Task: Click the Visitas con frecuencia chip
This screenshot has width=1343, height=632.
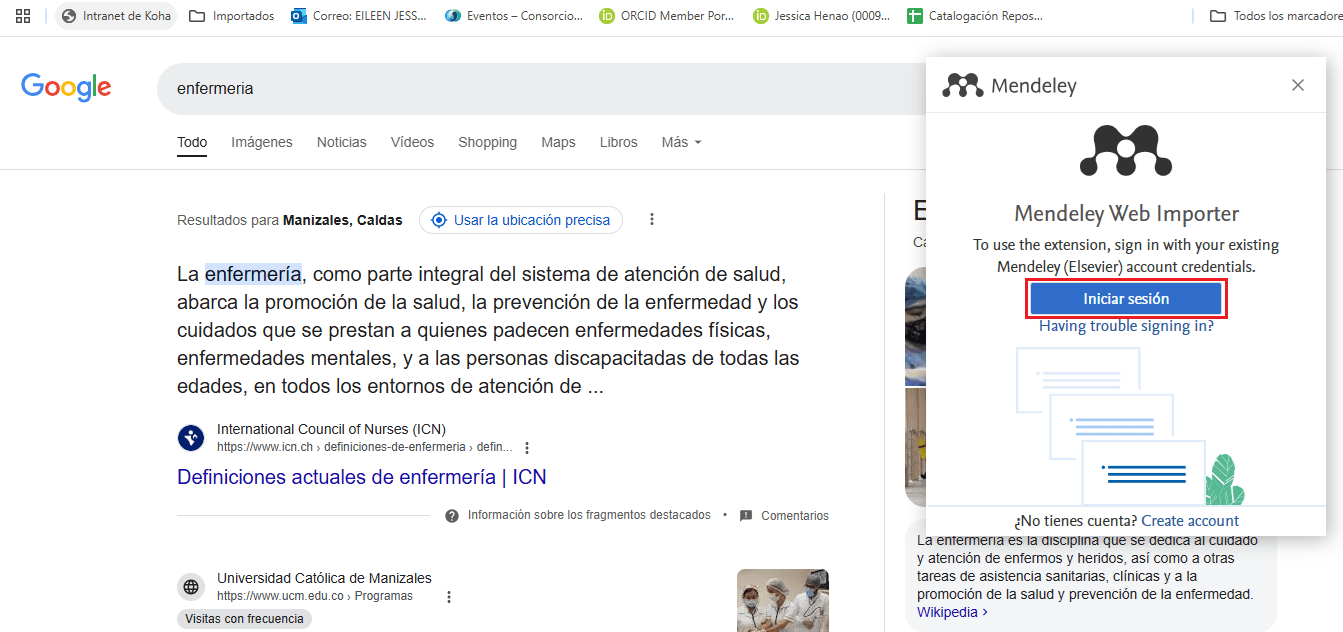Action: pyautogui.click(x=244, y=619)
